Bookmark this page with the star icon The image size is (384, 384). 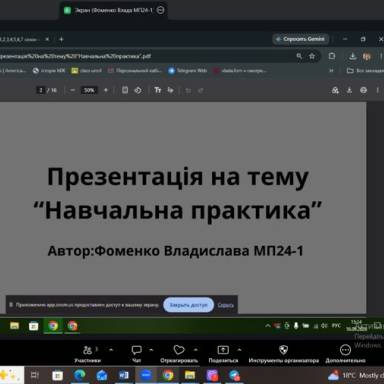312,56
